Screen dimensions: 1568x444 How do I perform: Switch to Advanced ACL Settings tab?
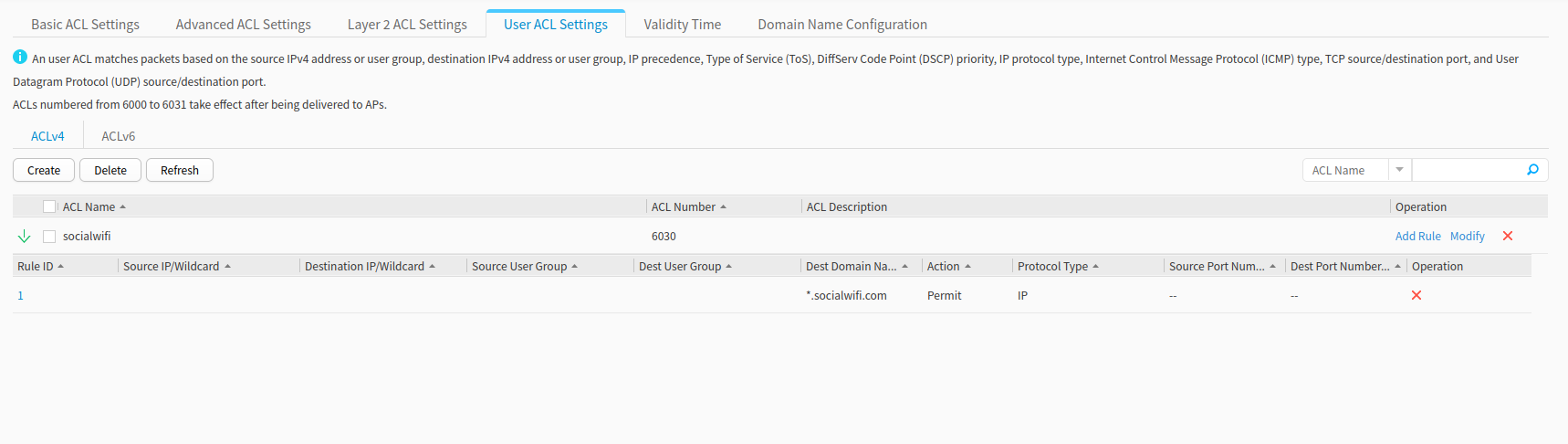pyautogui.click(x=243, y=25)
